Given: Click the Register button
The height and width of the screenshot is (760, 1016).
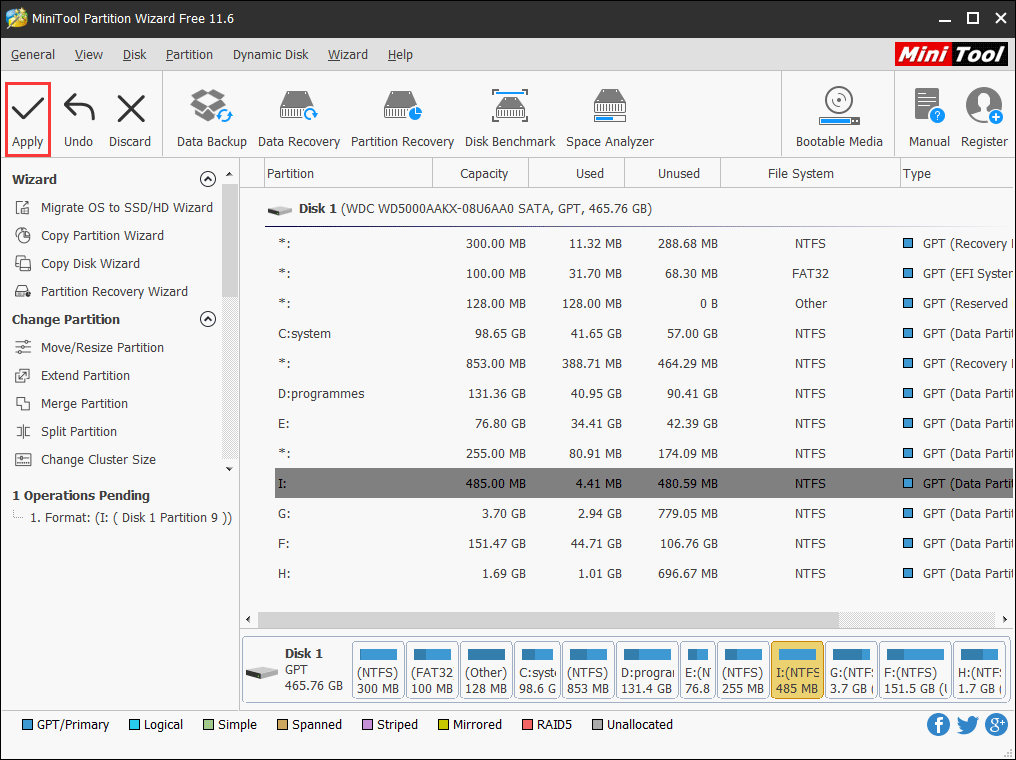Looking at the screenshot, I should (984, 115).
